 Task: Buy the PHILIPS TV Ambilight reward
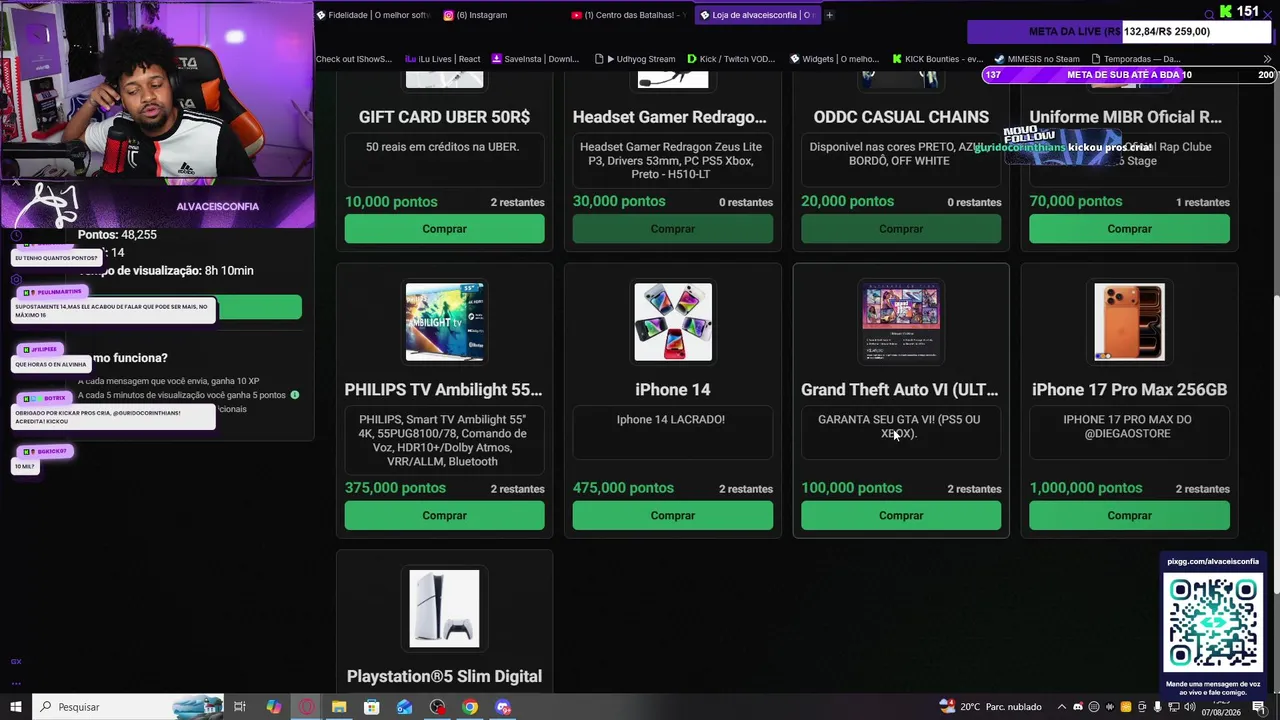(444, 516)
